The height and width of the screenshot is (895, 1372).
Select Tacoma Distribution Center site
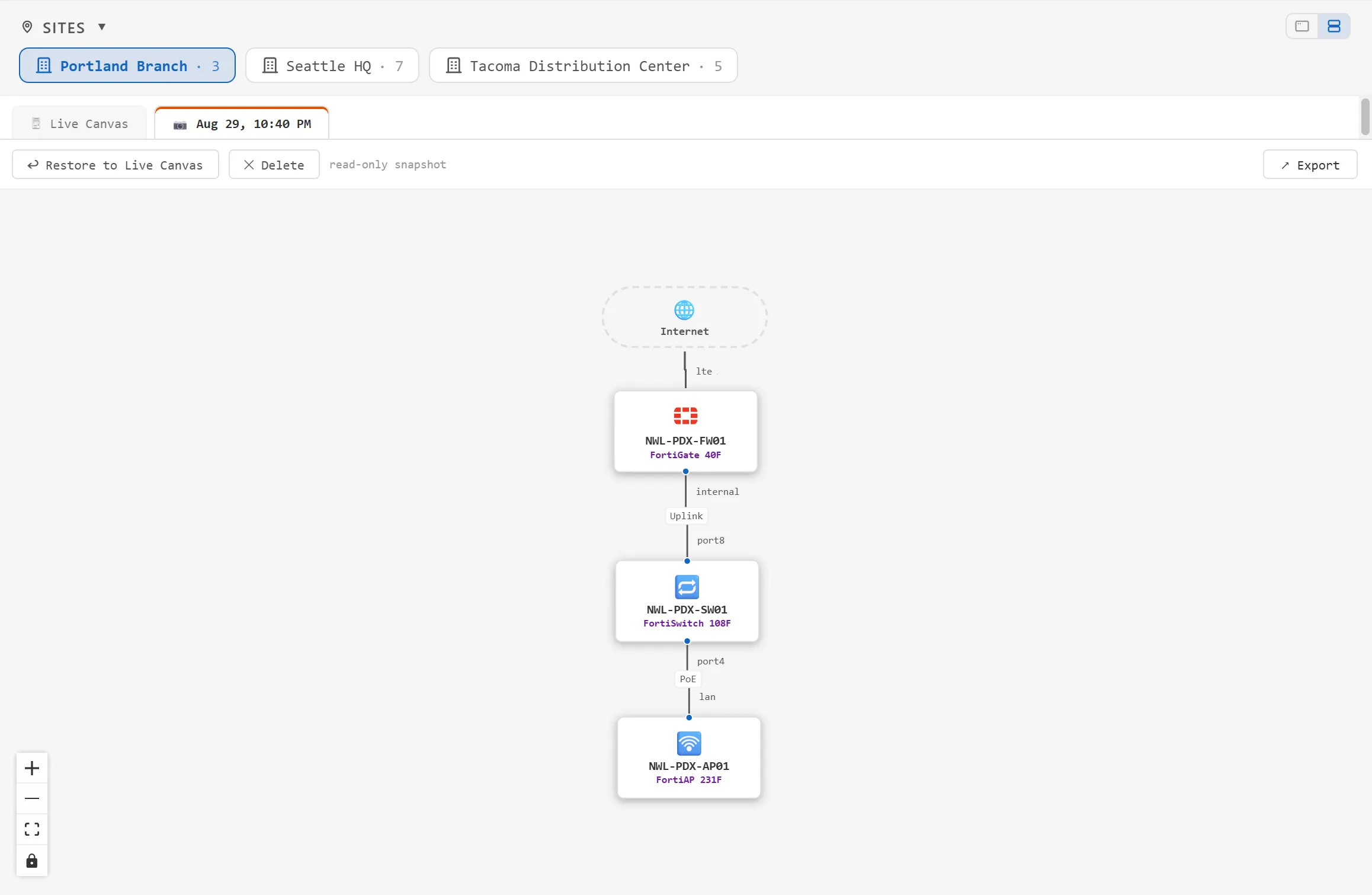pos(584,65)
